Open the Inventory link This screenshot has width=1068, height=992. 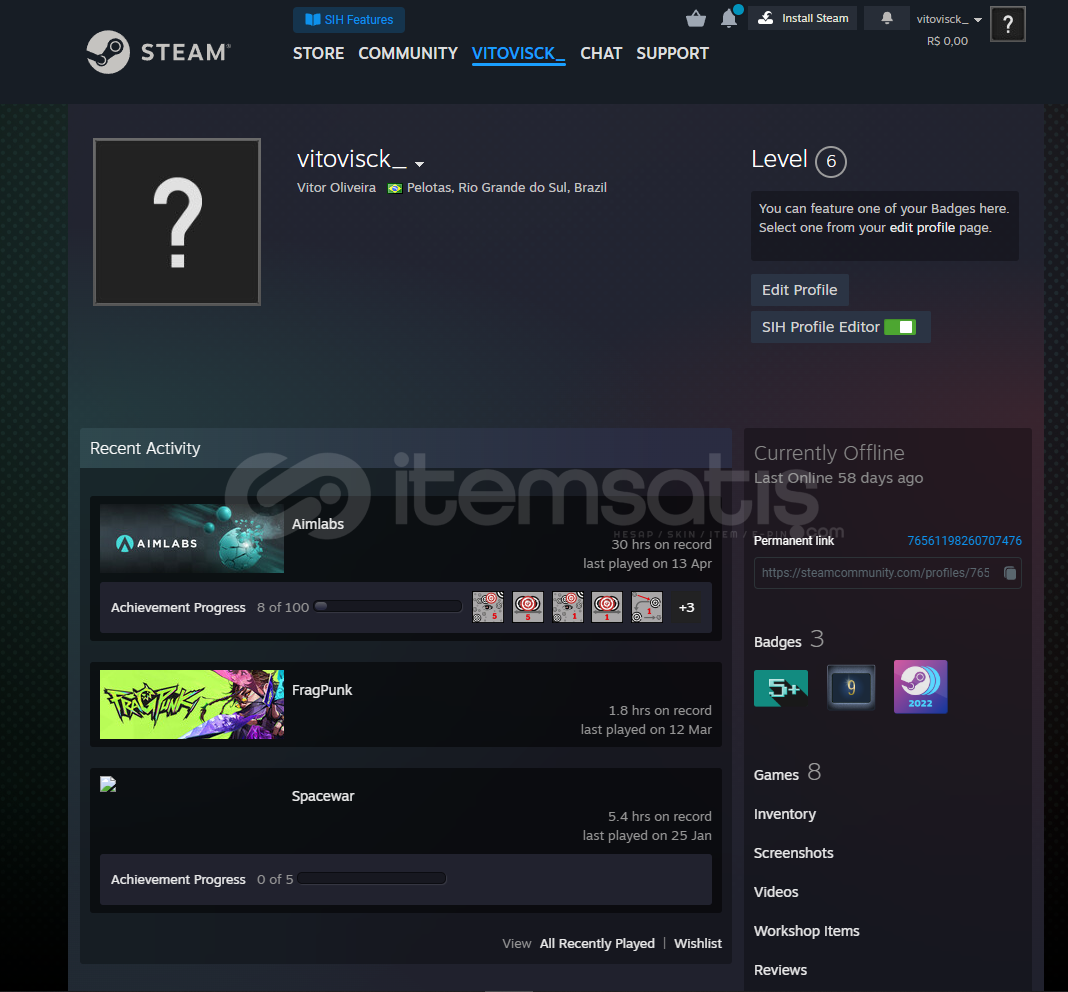coord(785,814)
